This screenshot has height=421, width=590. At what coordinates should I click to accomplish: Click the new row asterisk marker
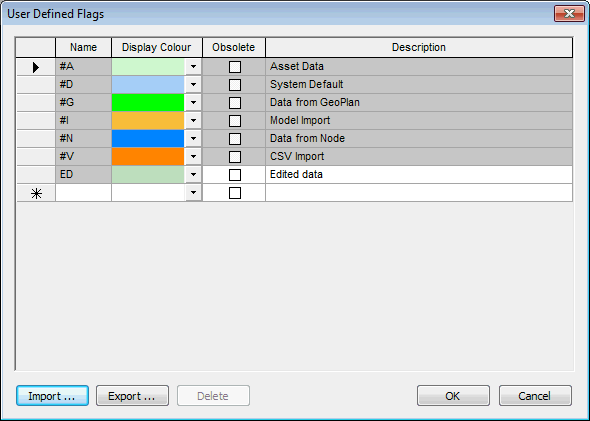click(x=36, y=194)
